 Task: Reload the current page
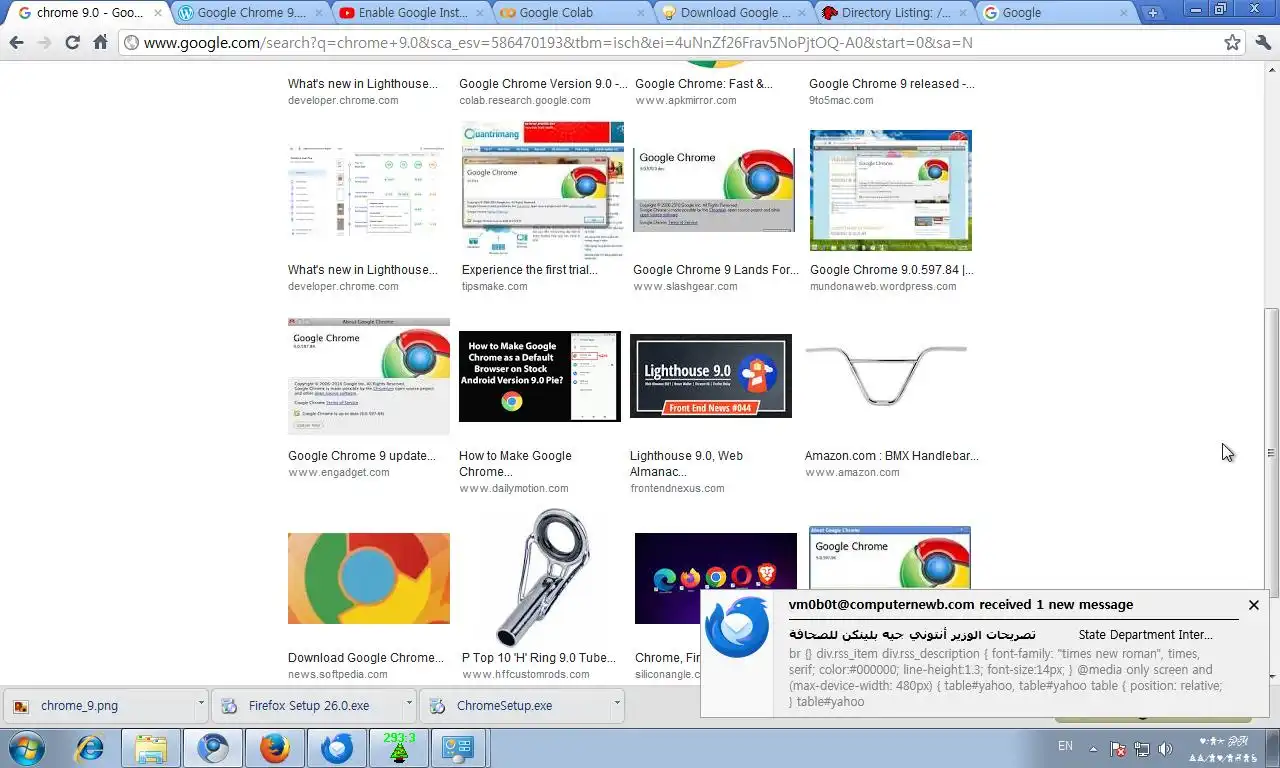tap(72, 43)
